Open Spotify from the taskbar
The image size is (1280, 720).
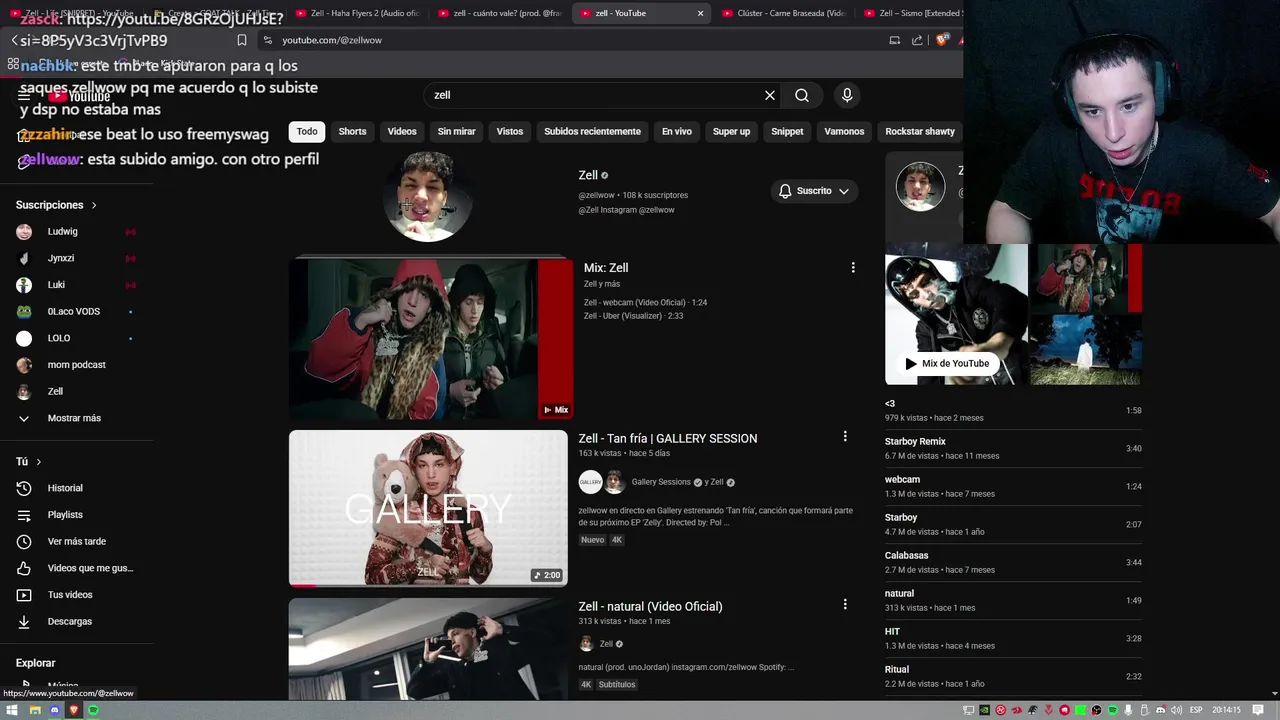click(93, 710)
